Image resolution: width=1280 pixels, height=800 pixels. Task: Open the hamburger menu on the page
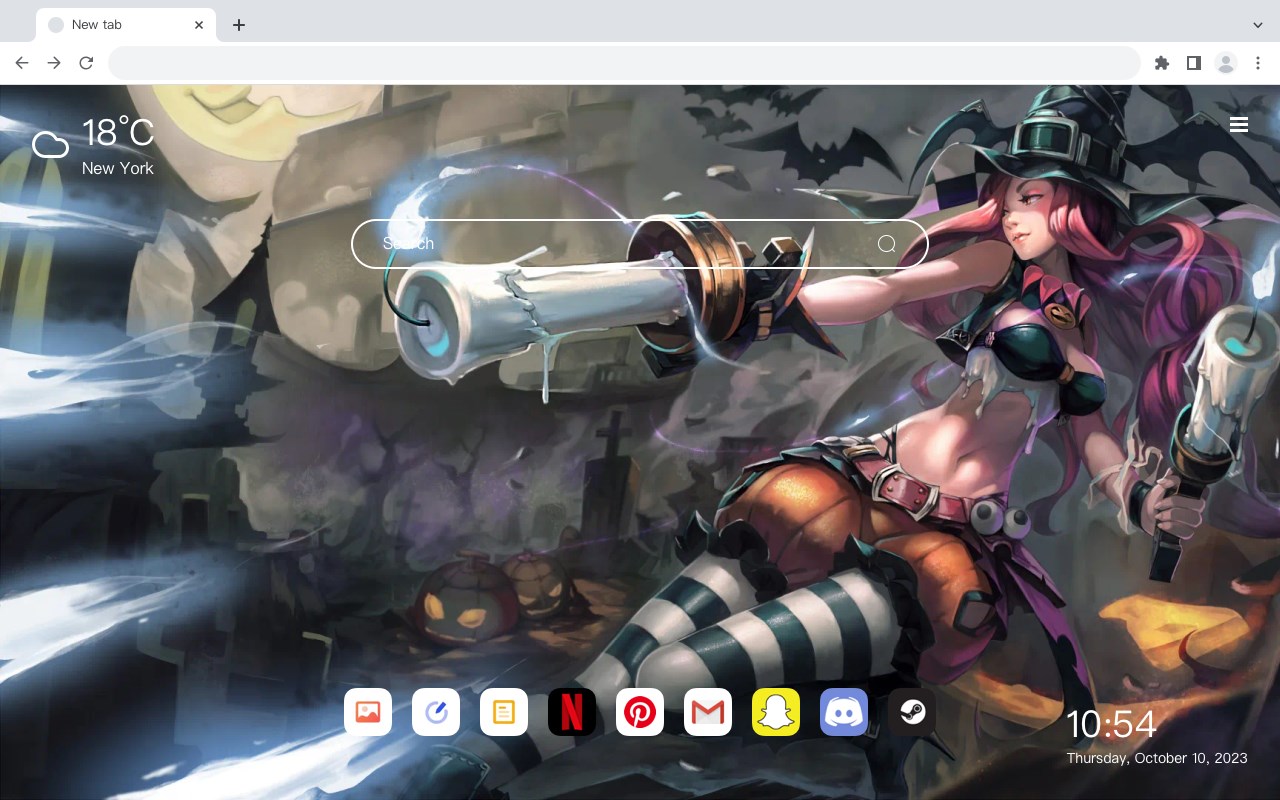pyautogui.click(x=1239, y=125)
